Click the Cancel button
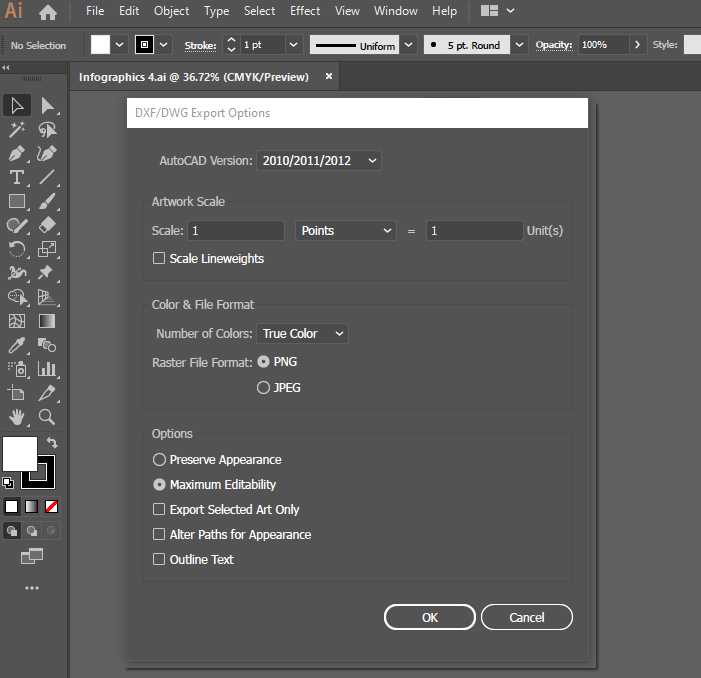The width and height of the screenshot is (701, 678). [527, 617]
